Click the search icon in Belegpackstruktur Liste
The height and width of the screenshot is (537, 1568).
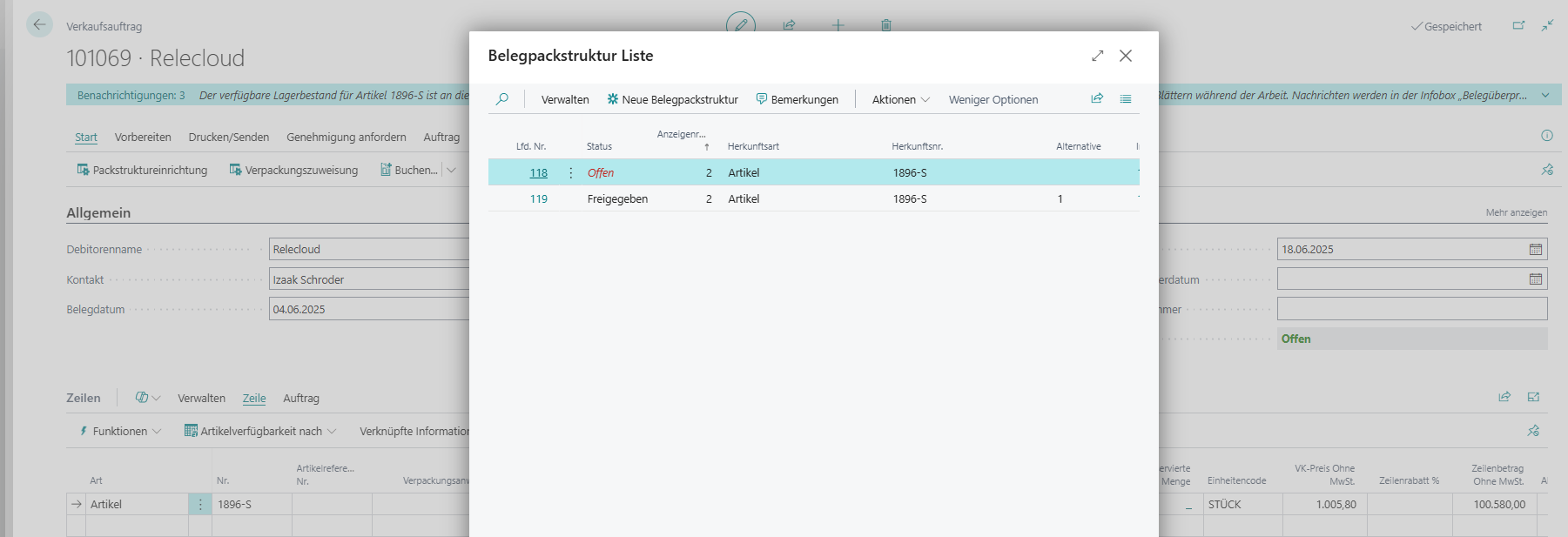click(502, 99)
